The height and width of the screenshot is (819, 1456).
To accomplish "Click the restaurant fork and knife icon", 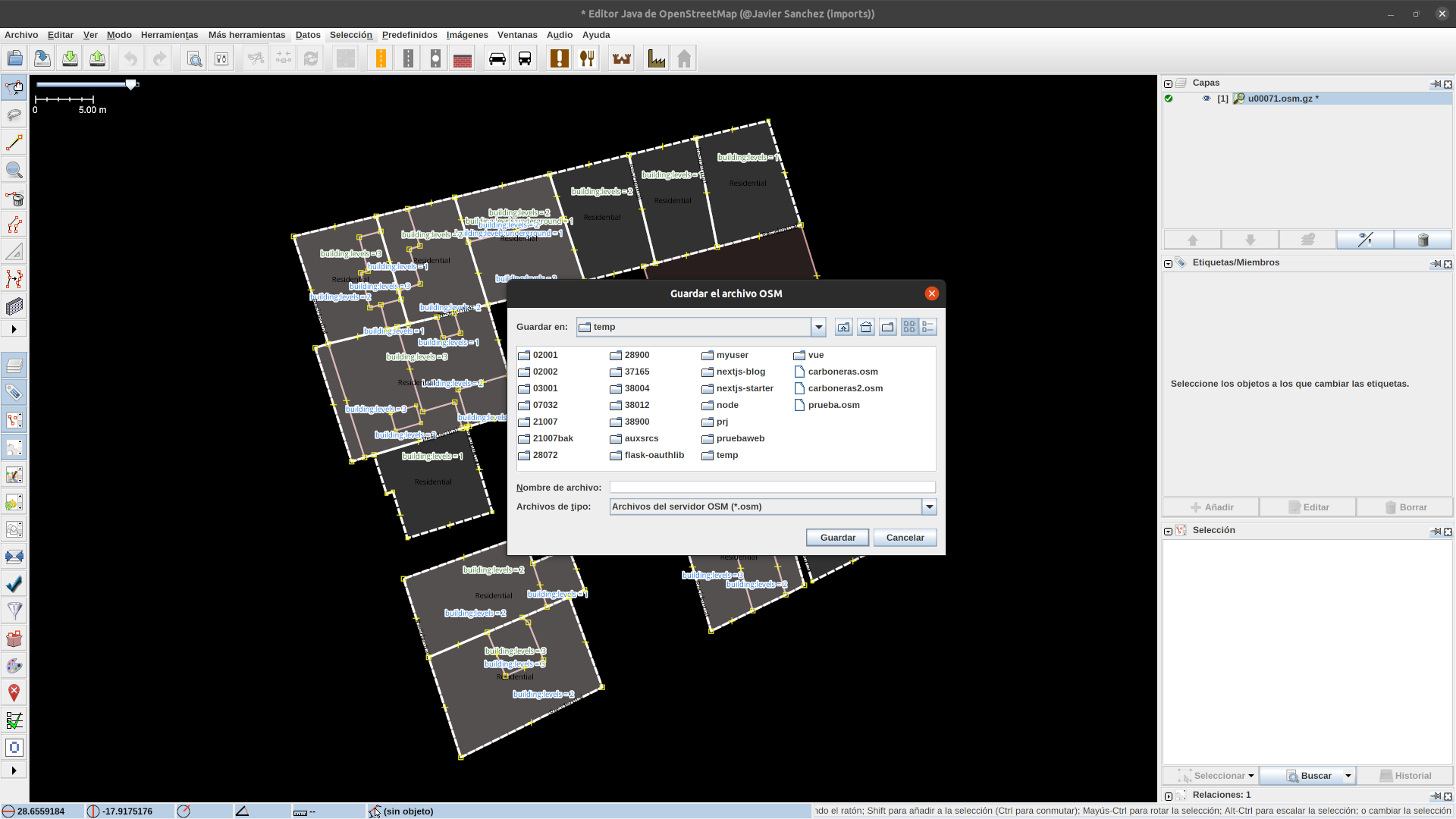I will tap(587, 58).
